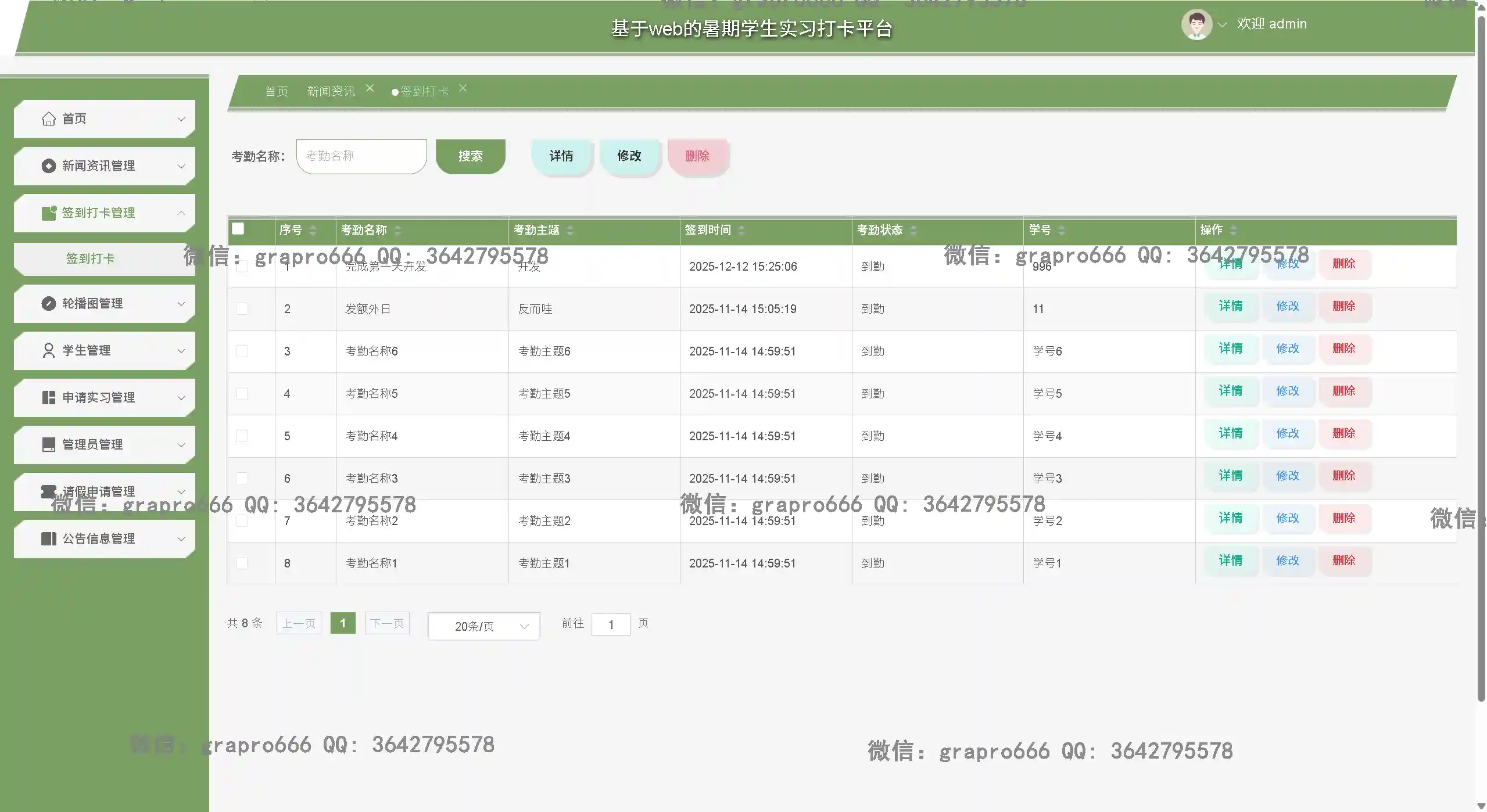This screenshot has height=812, width=1487.
Task: Click the announcement info management icon
Action: point(49,539)
